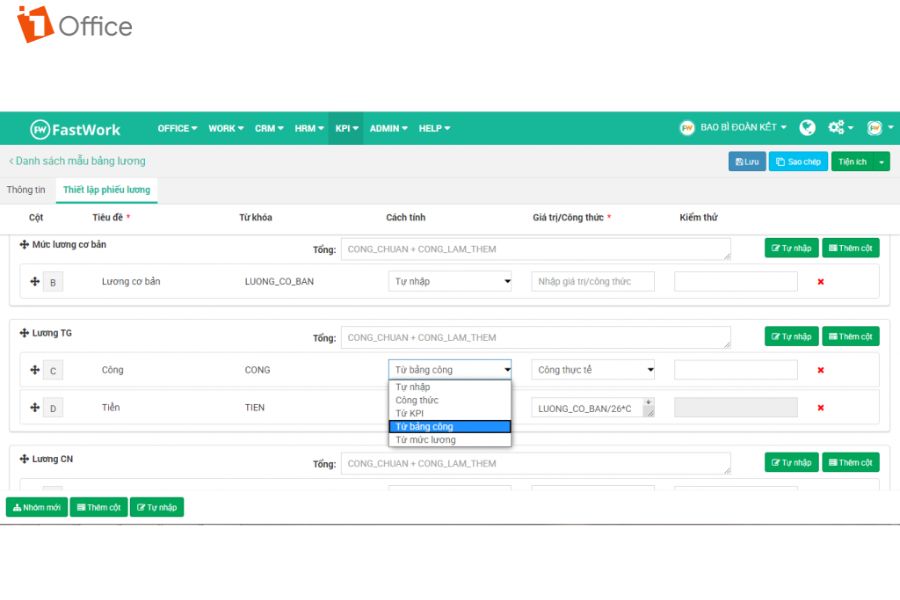
Task: Delete the Lương cơ bản row
Action: coord(821,282)
